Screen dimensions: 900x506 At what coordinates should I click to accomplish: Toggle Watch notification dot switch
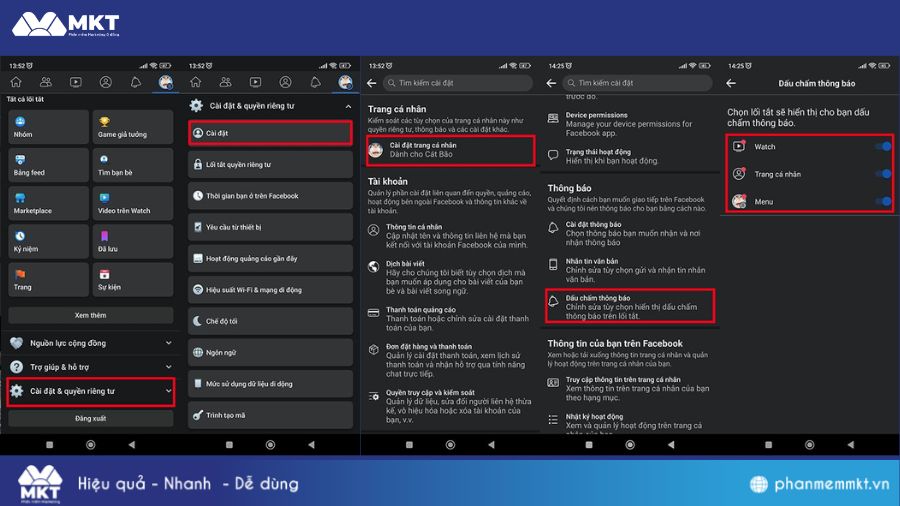pos(884,146)
